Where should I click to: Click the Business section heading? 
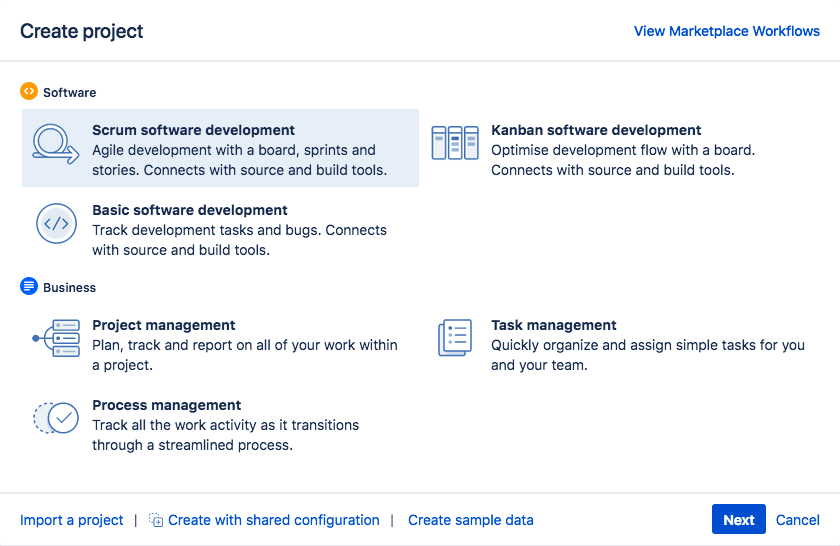pos(70,287)
